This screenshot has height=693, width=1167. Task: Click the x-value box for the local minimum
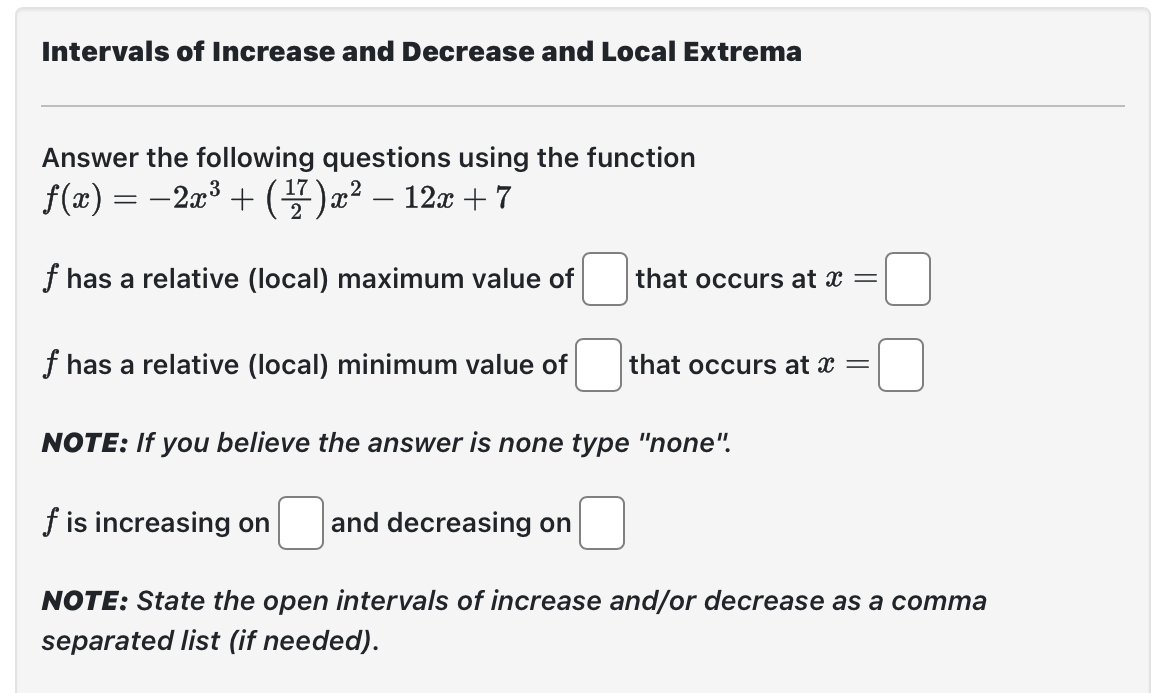coord(899,365)
